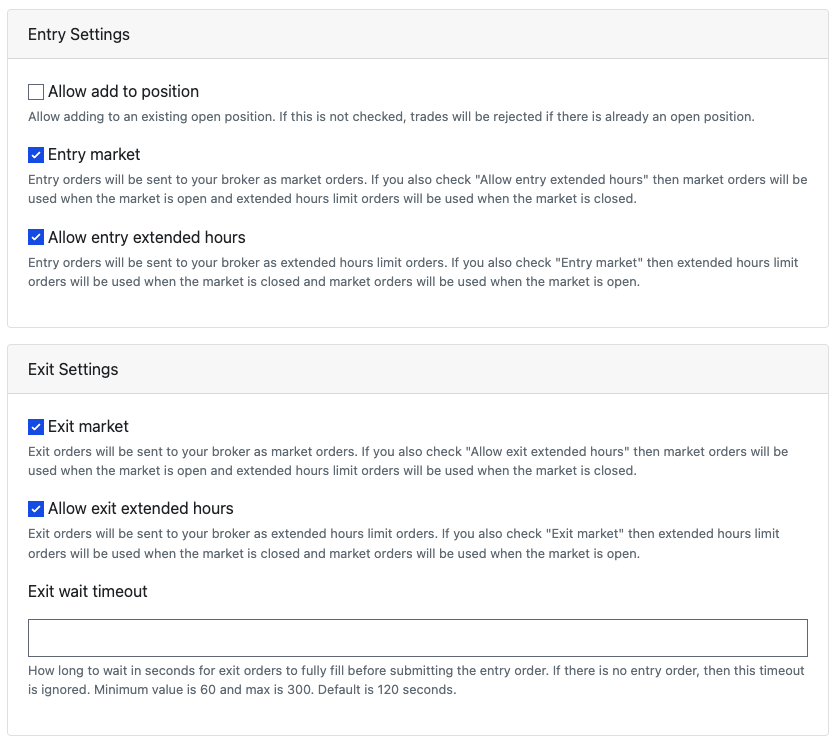Click the "Exit market" label text
839x743 pixels.
click(88, 427)
